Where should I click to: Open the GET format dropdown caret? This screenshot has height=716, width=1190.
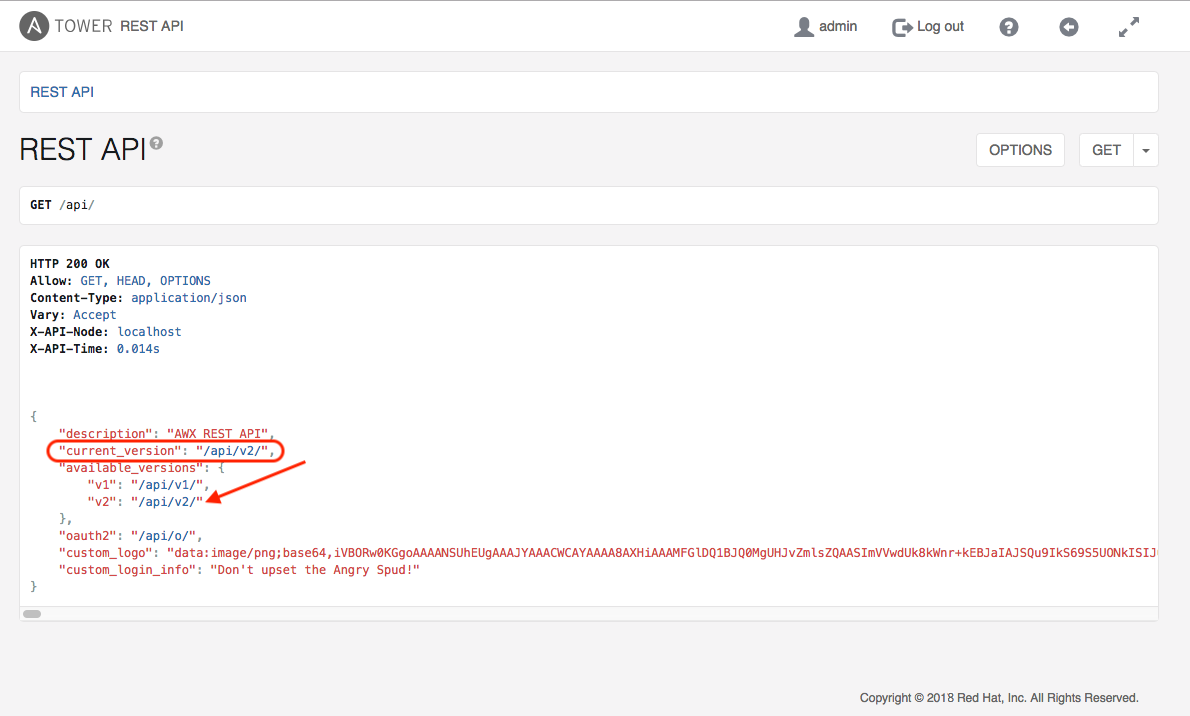point(1146,150)
